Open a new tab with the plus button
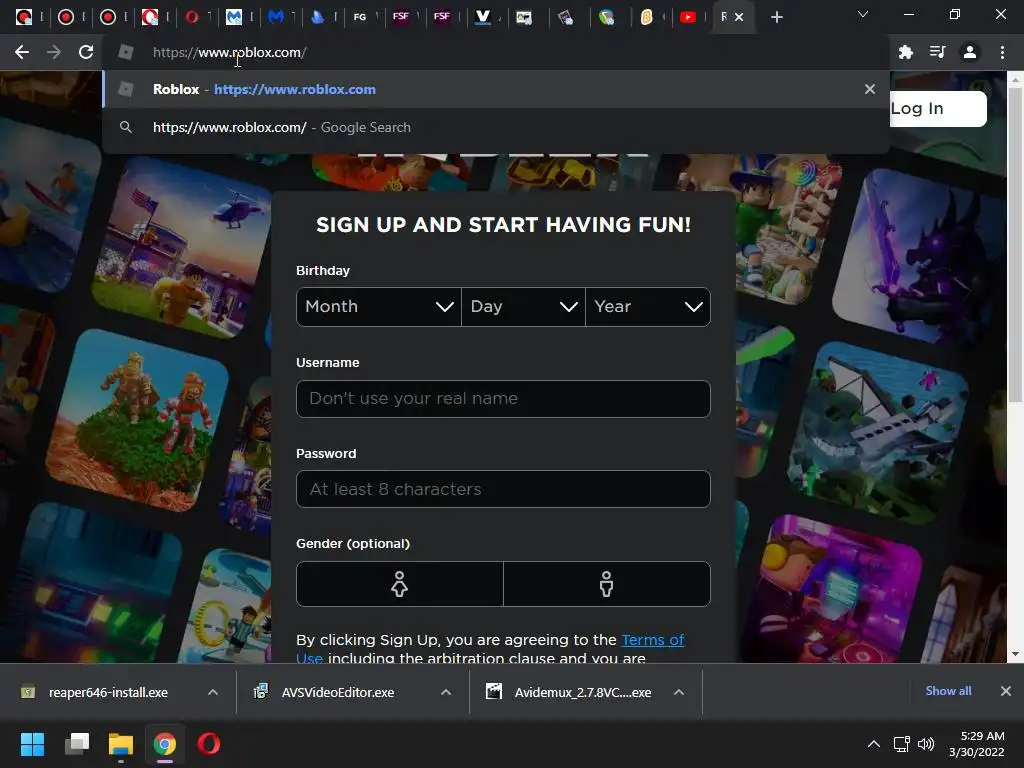Screen dimensions: 1024x768 point(776,17)
